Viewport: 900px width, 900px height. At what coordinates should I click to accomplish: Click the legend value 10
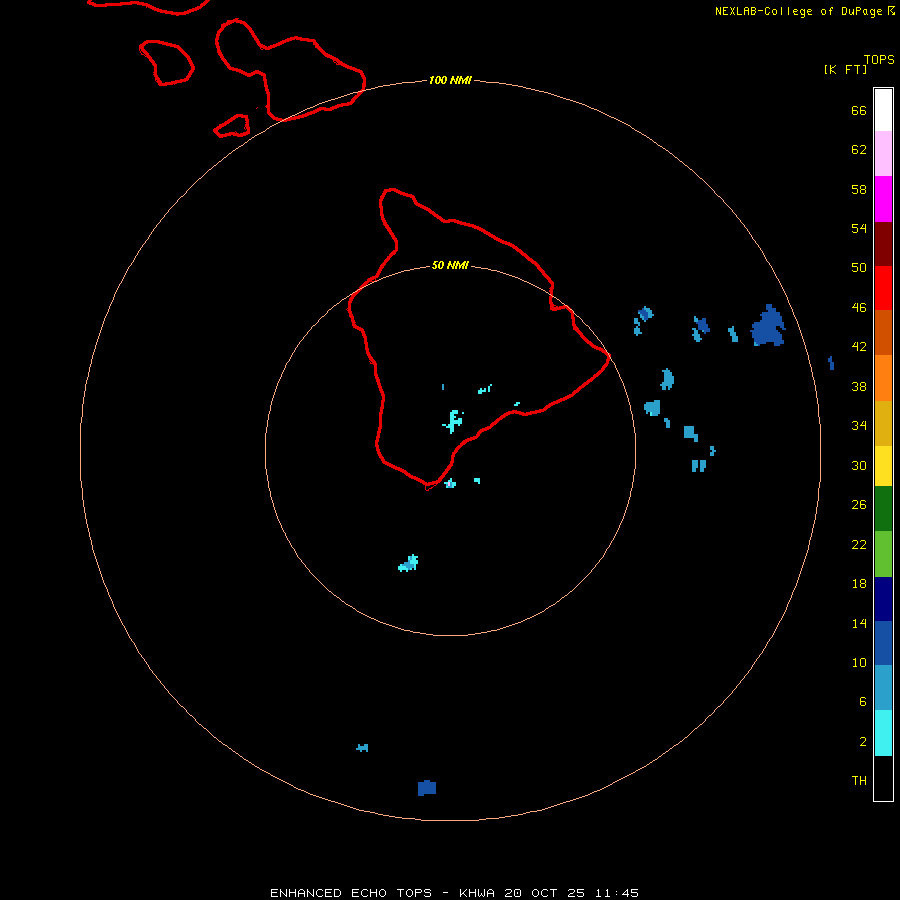click(859, 663)
